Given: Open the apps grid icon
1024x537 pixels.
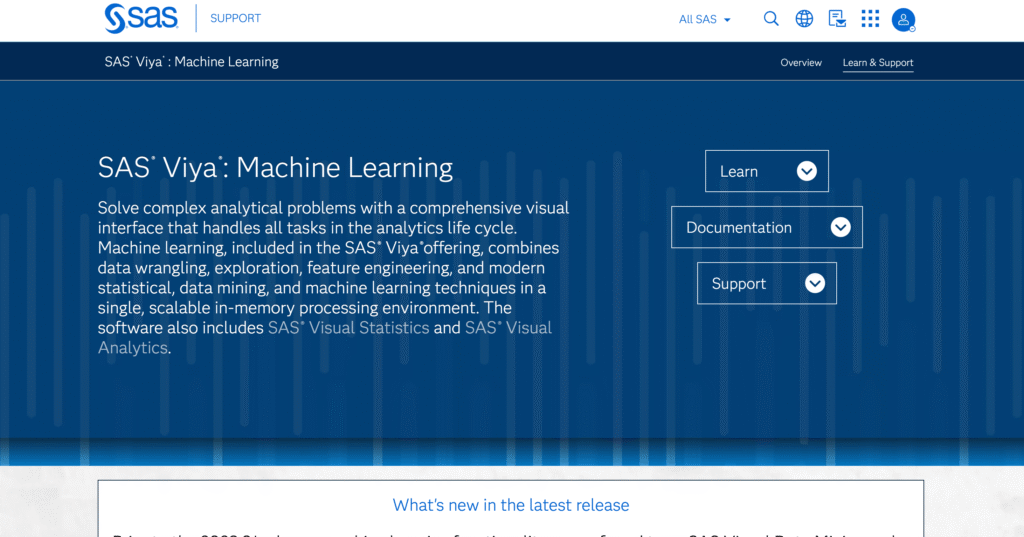Looking at the screenshot, I should (870, 19).
